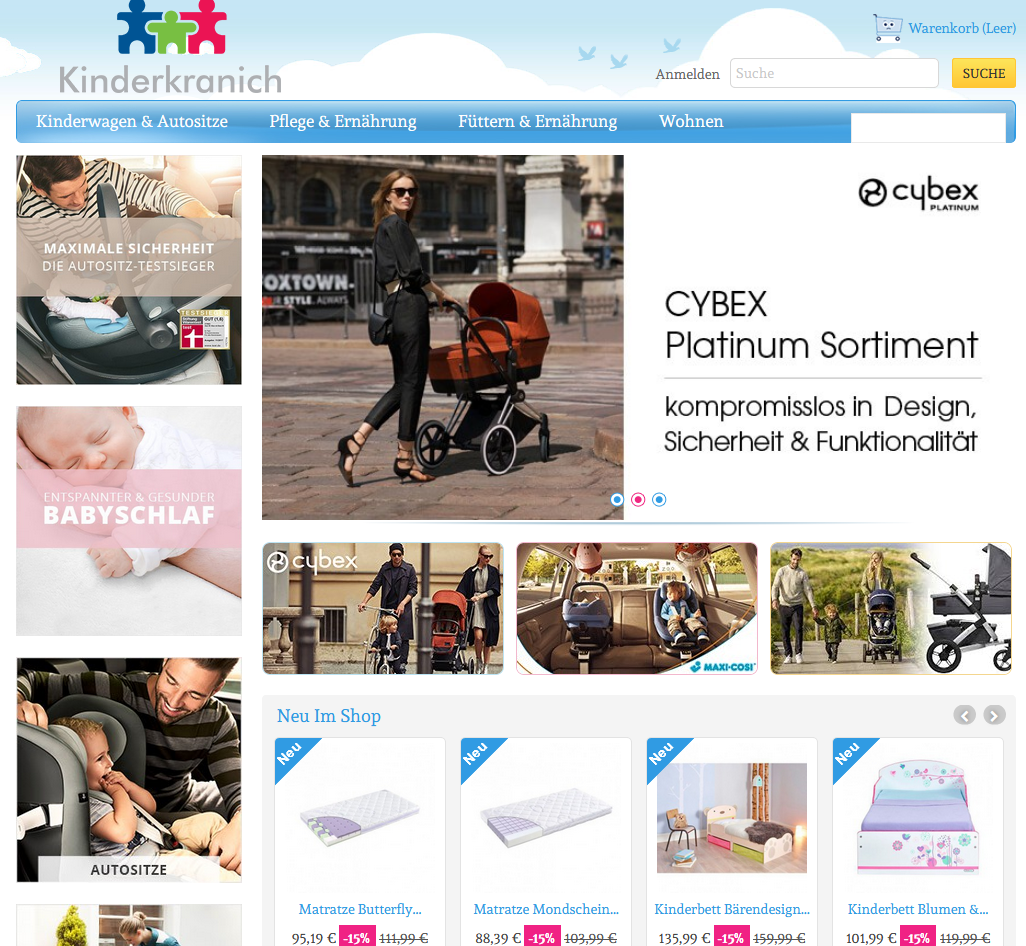Click the cybex Platinum logo in banner
Screen dimensions: 1026x946
click(918, 194)
